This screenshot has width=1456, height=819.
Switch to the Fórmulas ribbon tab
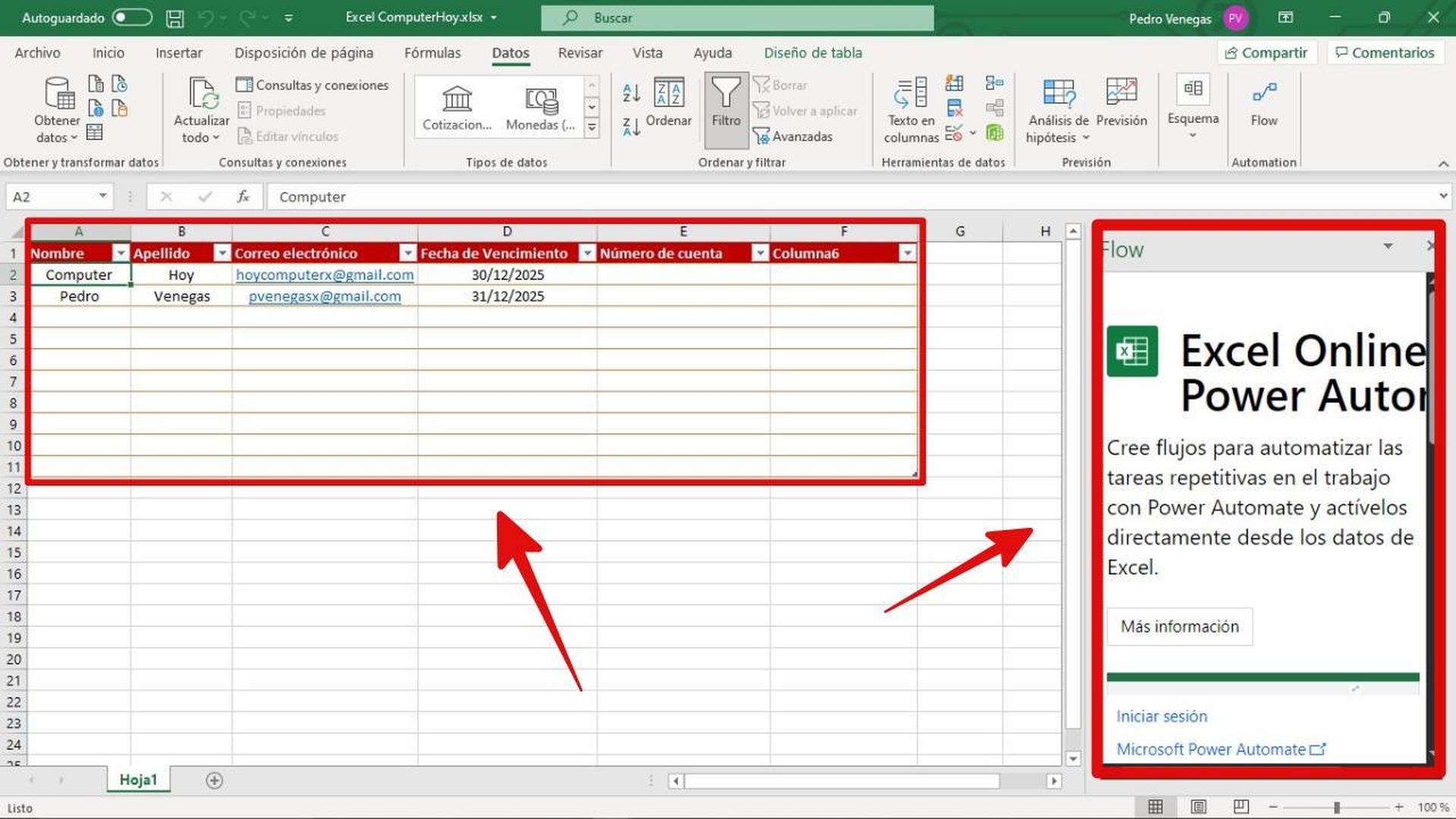[x=432, y=53]
